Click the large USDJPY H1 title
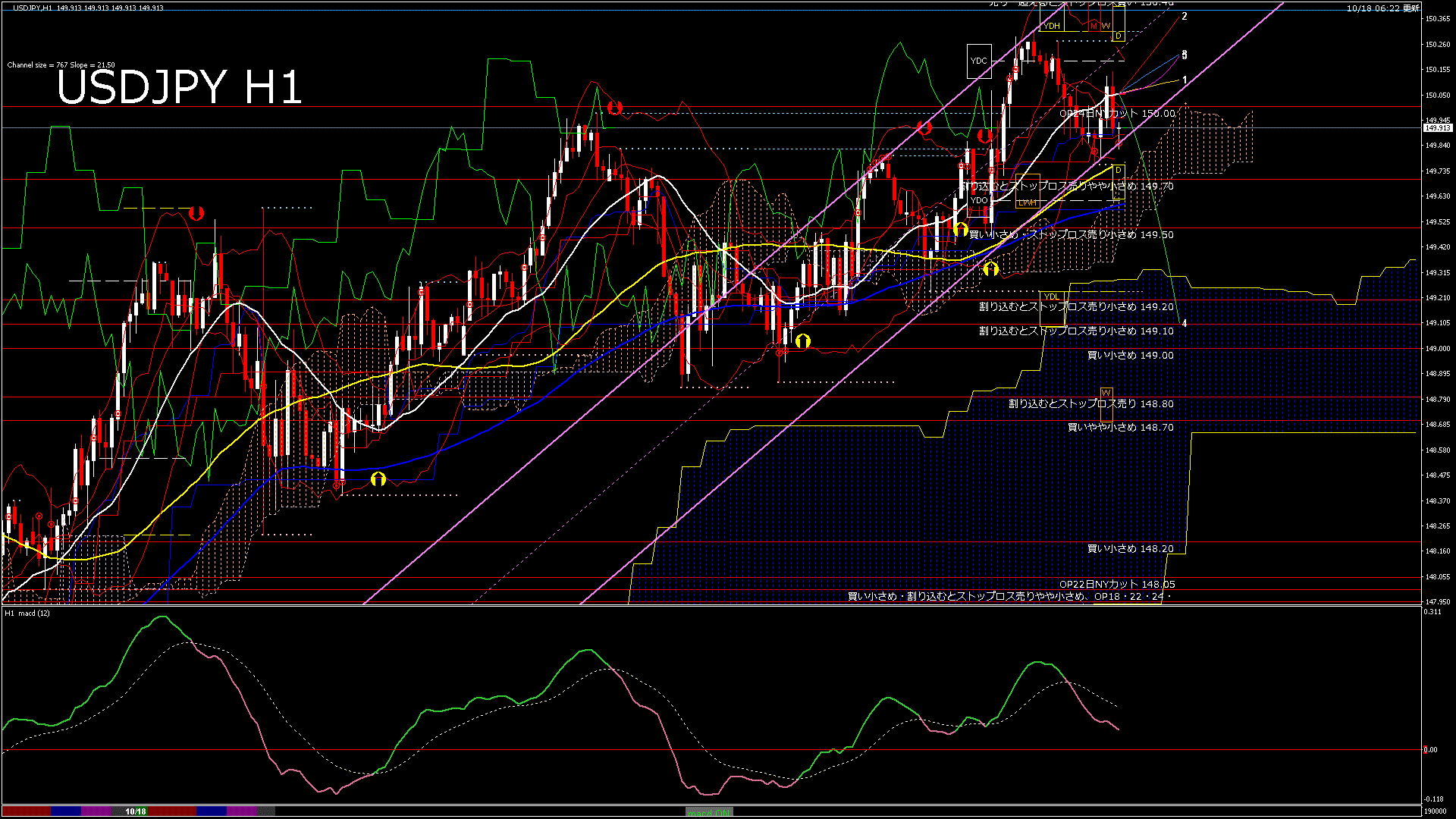 [x=179, y=87]
